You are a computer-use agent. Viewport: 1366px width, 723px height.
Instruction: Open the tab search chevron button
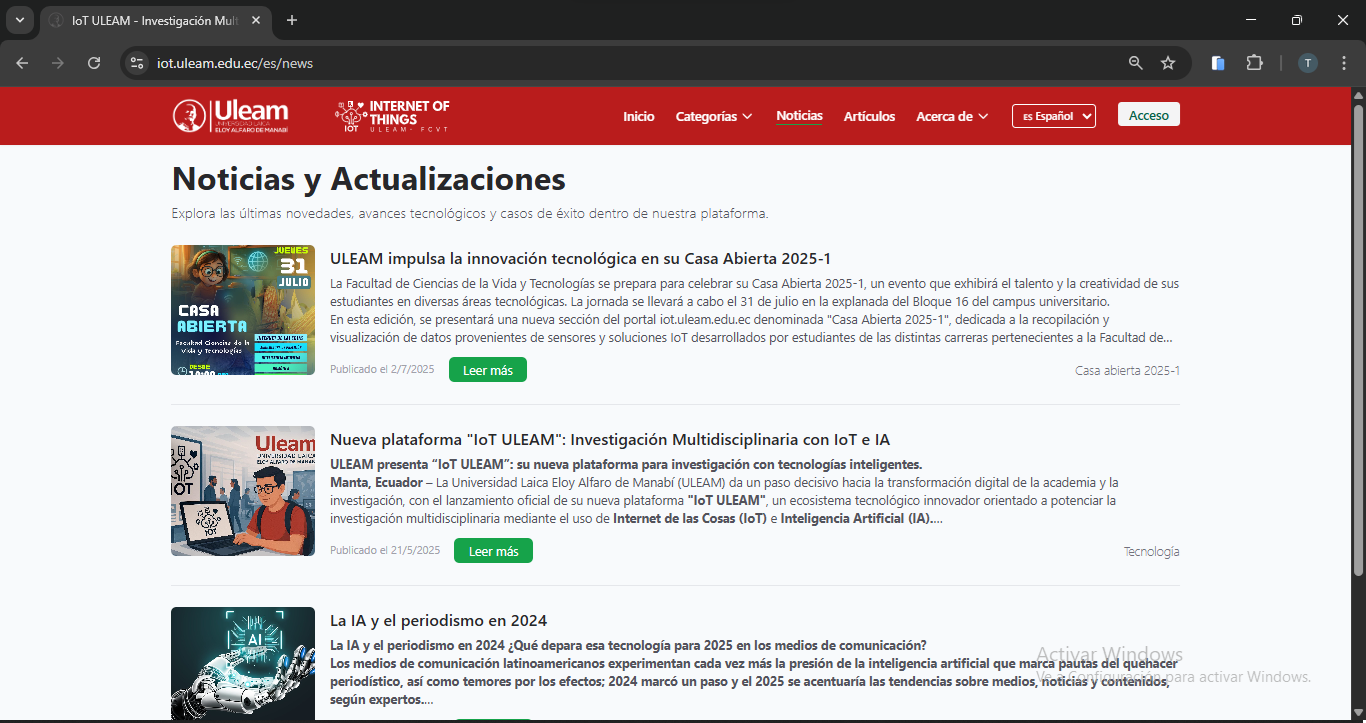(19, 20)
